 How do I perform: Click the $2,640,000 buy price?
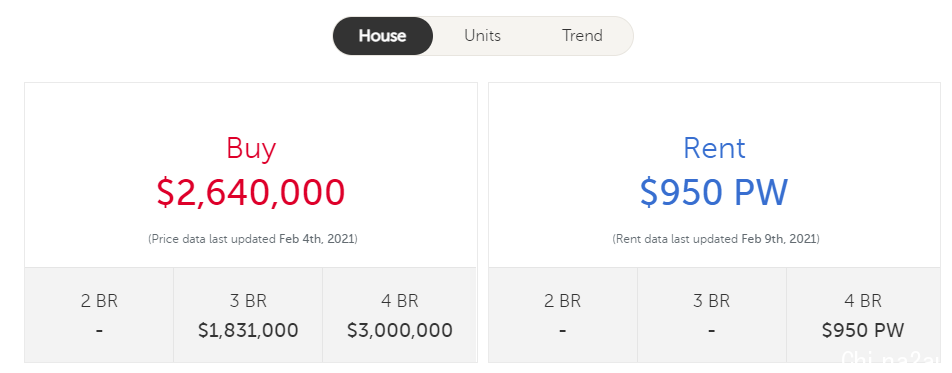251,193
